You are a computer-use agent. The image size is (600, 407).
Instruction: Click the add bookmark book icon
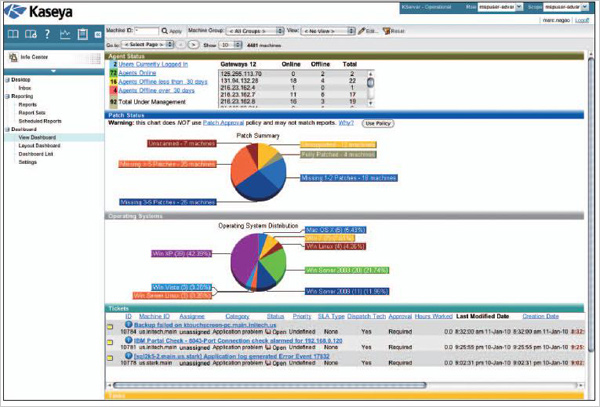click(31, 34)
